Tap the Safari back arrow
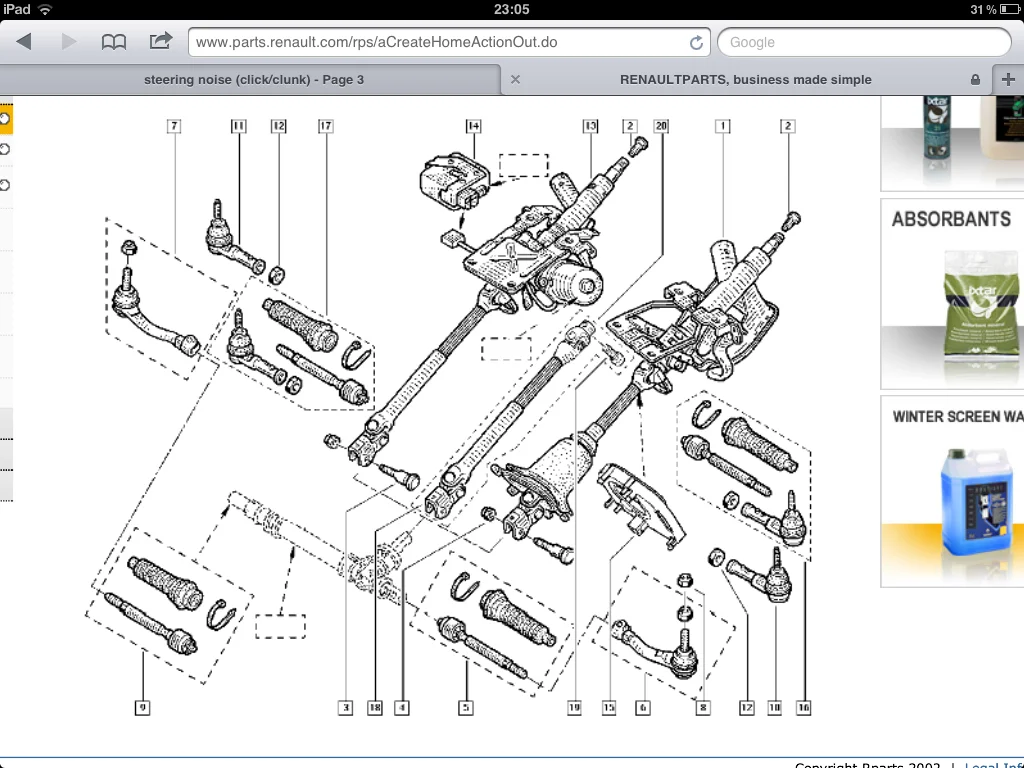This screenshot has height=768, width=1024. click(x=24, y=42)
